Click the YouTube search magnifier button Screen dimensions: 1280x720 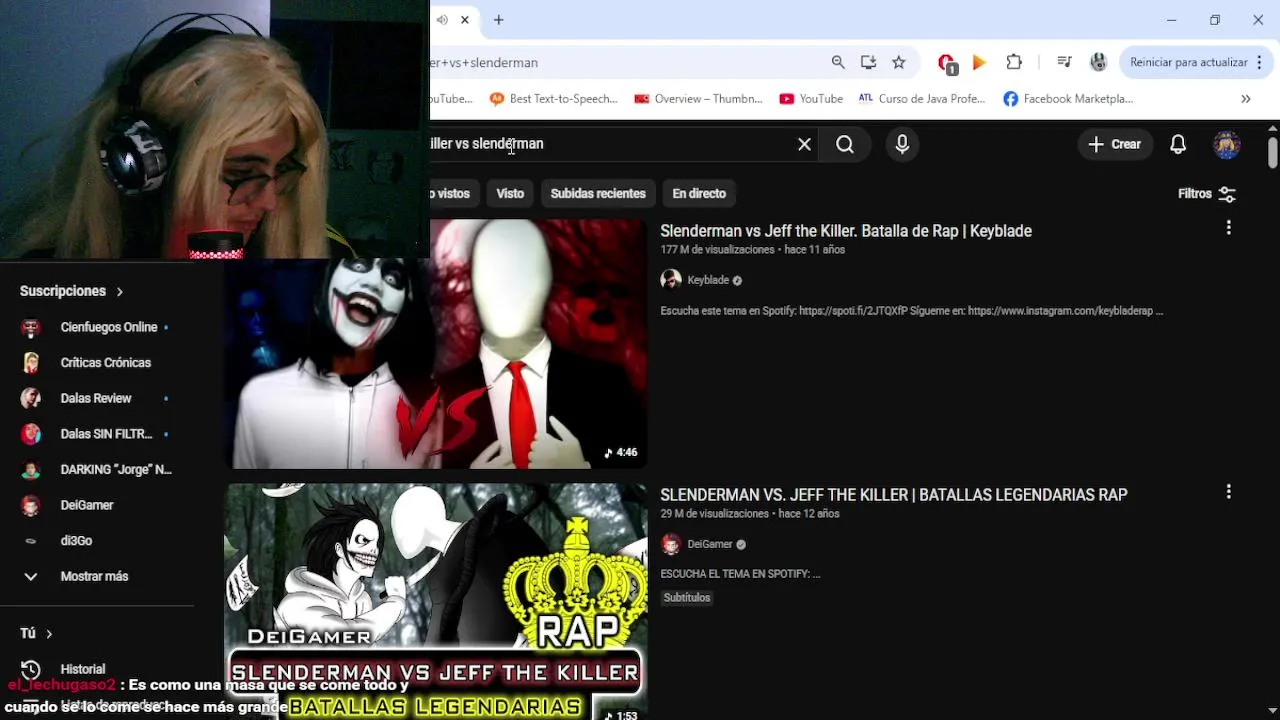(845, 144)
